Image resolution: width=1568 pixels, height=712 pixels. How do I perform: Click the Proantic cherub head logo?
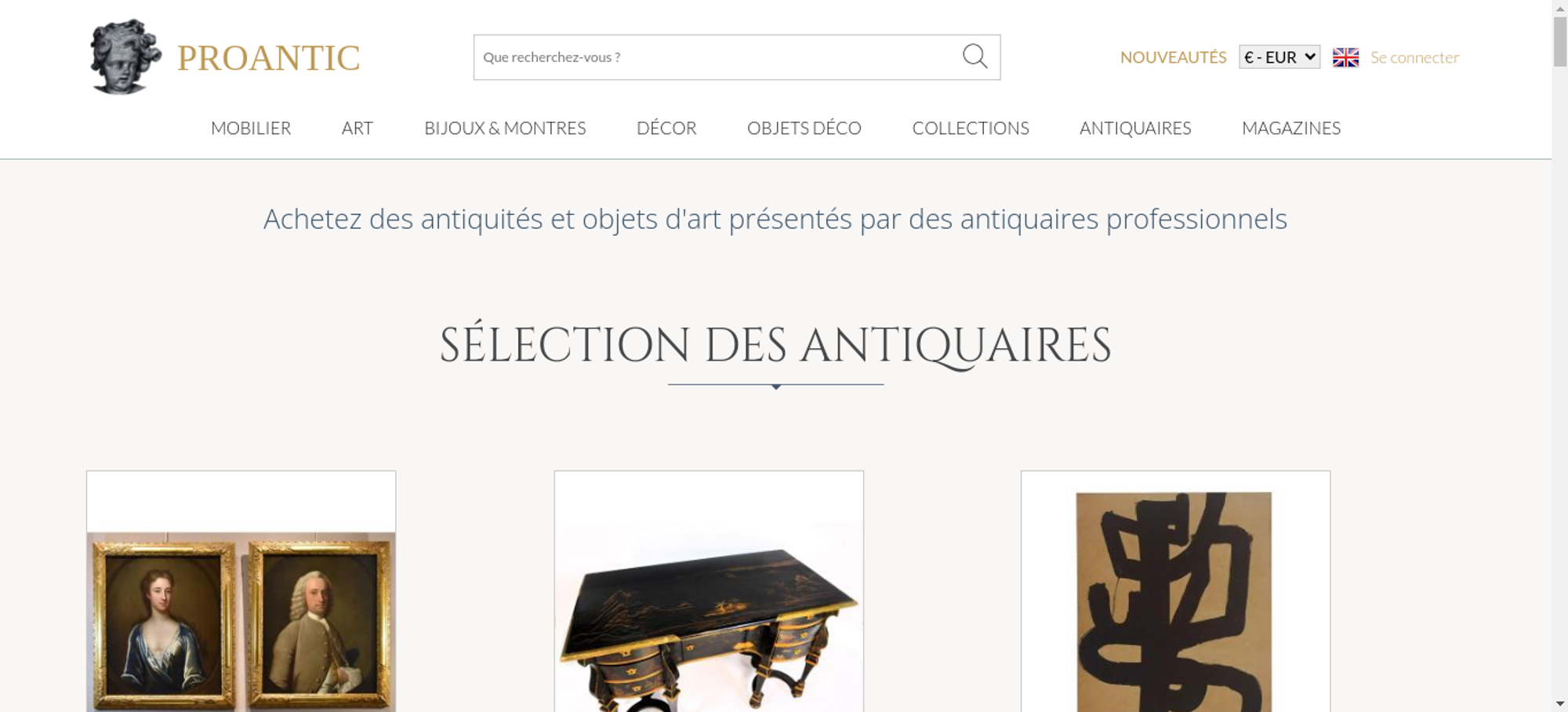pyautogui.click(x=125, y=56)
